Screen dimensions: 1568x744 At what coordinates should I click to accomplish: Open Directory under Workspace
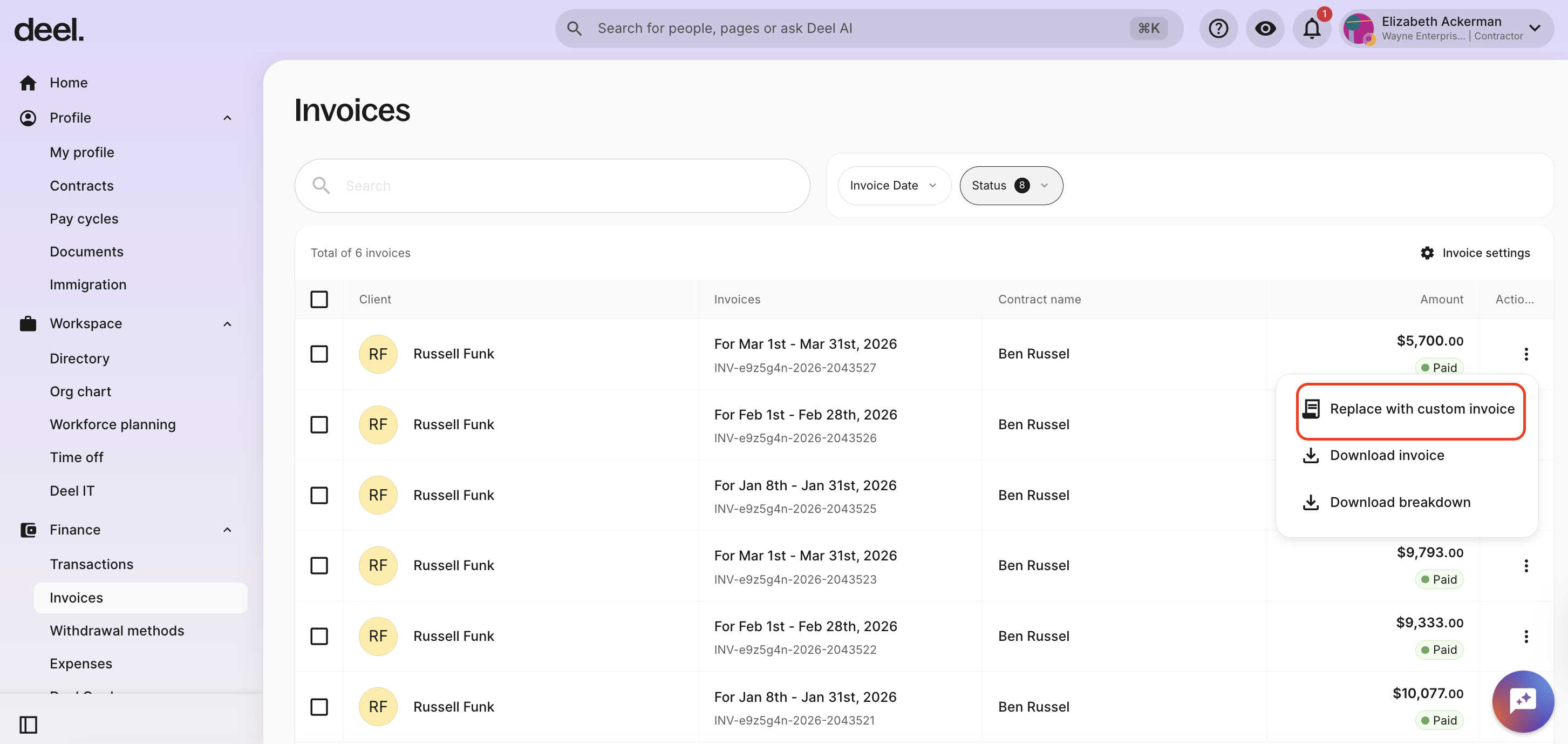coord(80,359)
